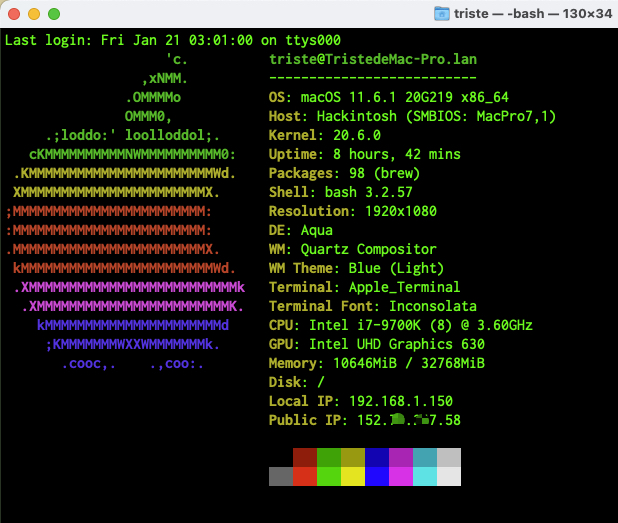This screenshot has height=523, width=618.
Task: Click the 'Disk: /' line
Action: (x=296, y=382)
